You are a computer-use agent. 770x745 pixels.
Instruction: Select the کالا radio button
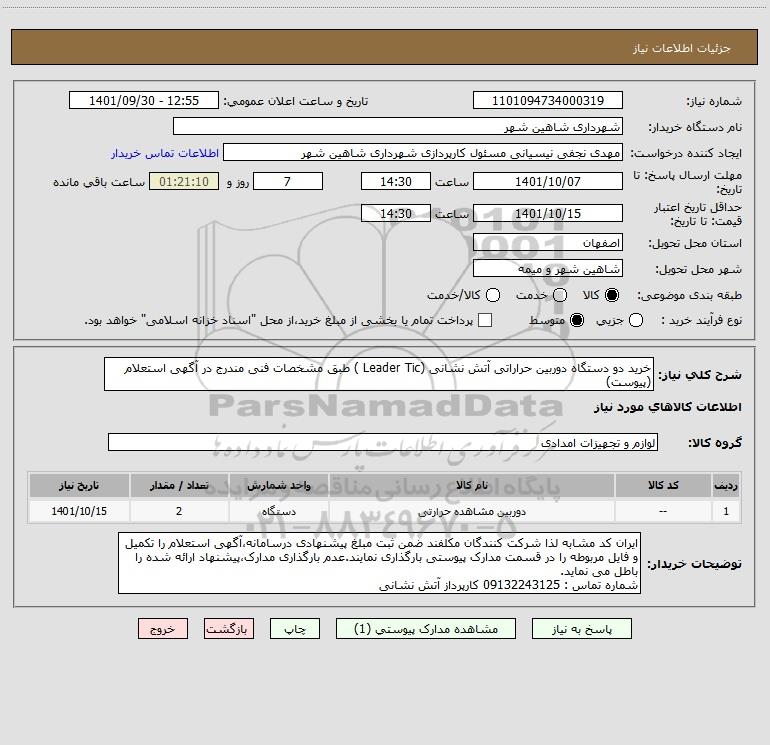pos(612,295)
